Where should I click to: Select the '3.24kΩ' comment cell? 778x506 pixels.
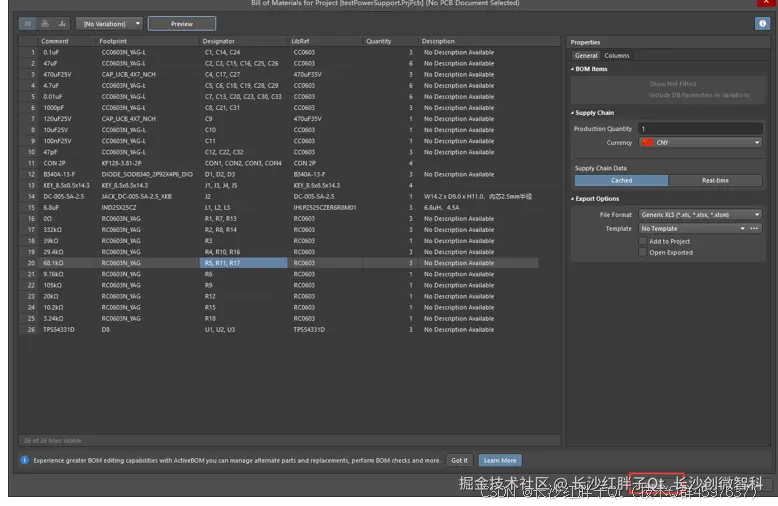coord(67,318)
